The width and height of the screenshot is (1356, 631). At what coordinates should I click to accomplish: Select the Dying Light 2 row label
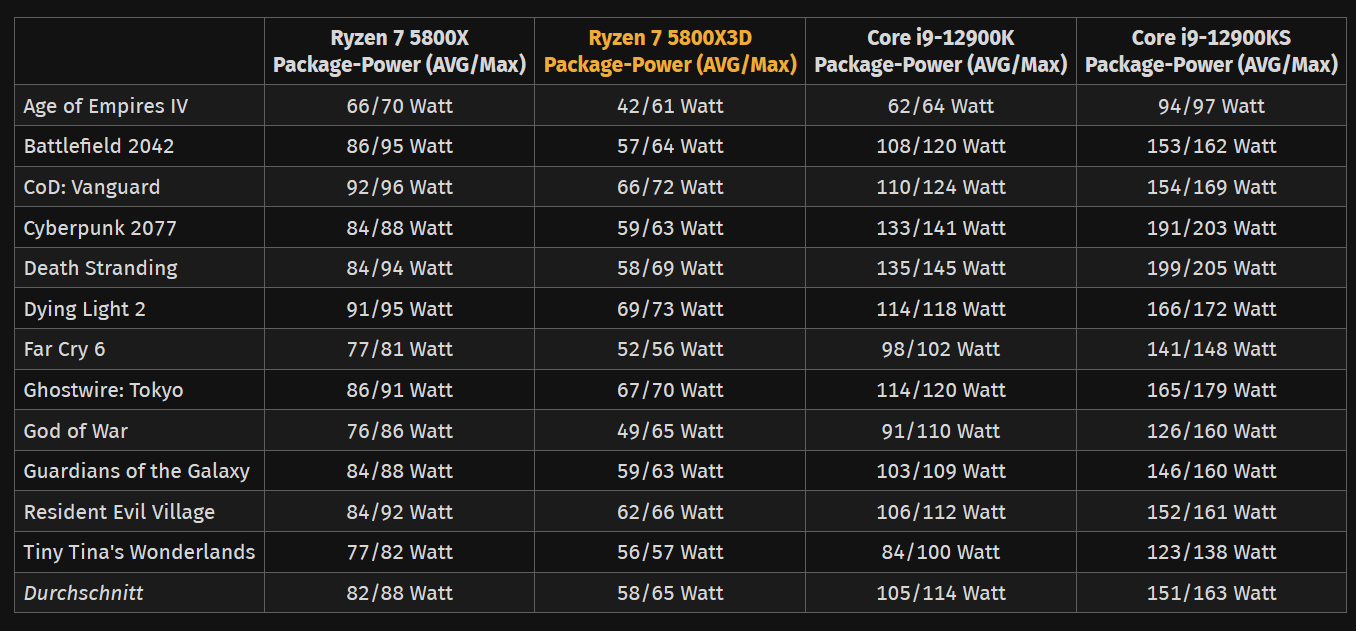pyautogui.click(x=85, y=309)
